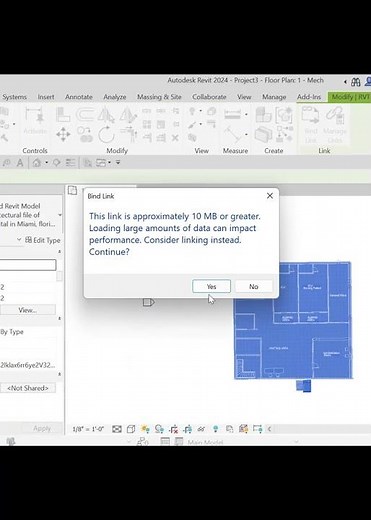
Task: Expand the Default 3D View dropdown arrow
Action: (46, 163)
